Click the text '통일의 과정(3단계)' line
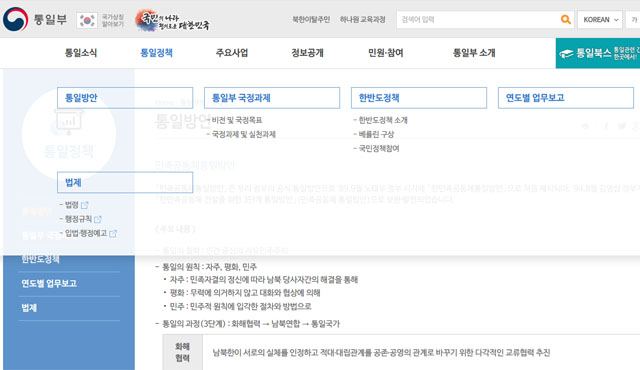 [251, 324]
